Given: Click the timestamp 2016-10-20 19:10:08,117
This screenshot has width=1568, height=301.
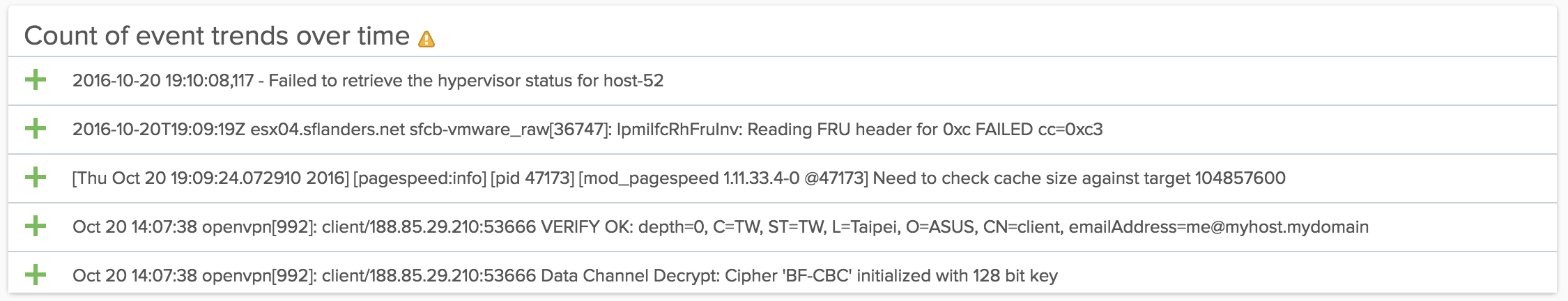Looking at the screenshot, I should (163, 81).
